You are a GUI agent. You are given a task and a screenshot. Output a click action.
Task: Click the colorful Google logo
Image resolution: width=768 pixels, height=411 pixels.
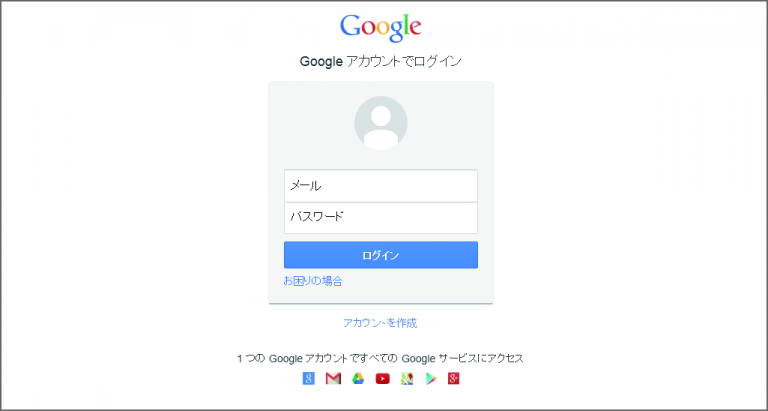[381, 27]
